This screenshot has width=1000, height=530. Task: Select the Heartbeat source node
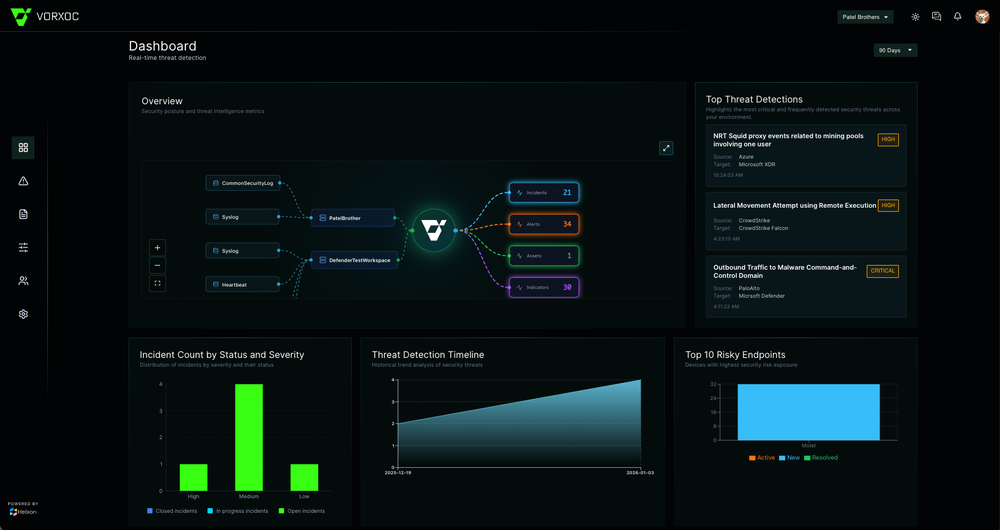(x=242, y=284)
